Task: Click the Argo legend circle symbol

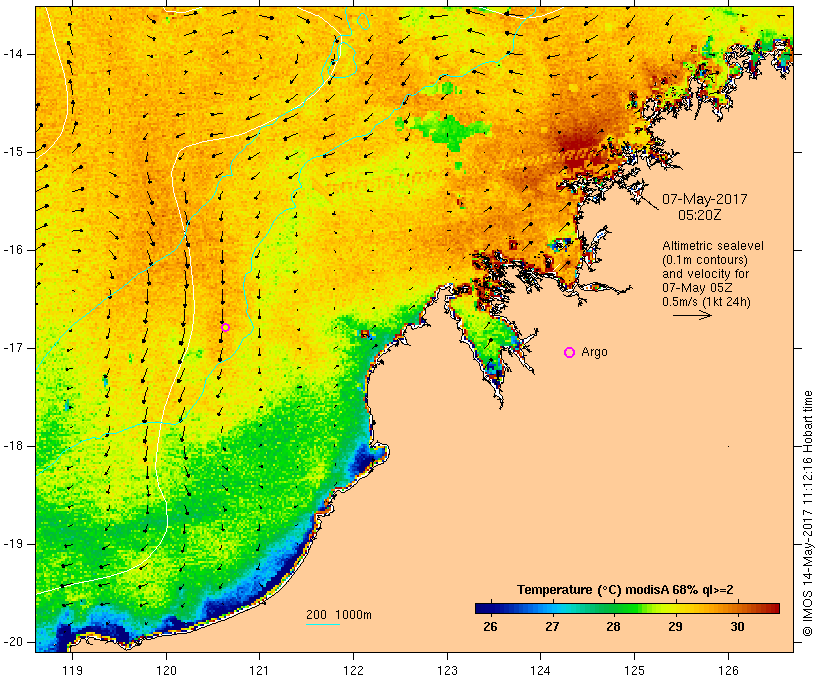Action: pos(570,353)
